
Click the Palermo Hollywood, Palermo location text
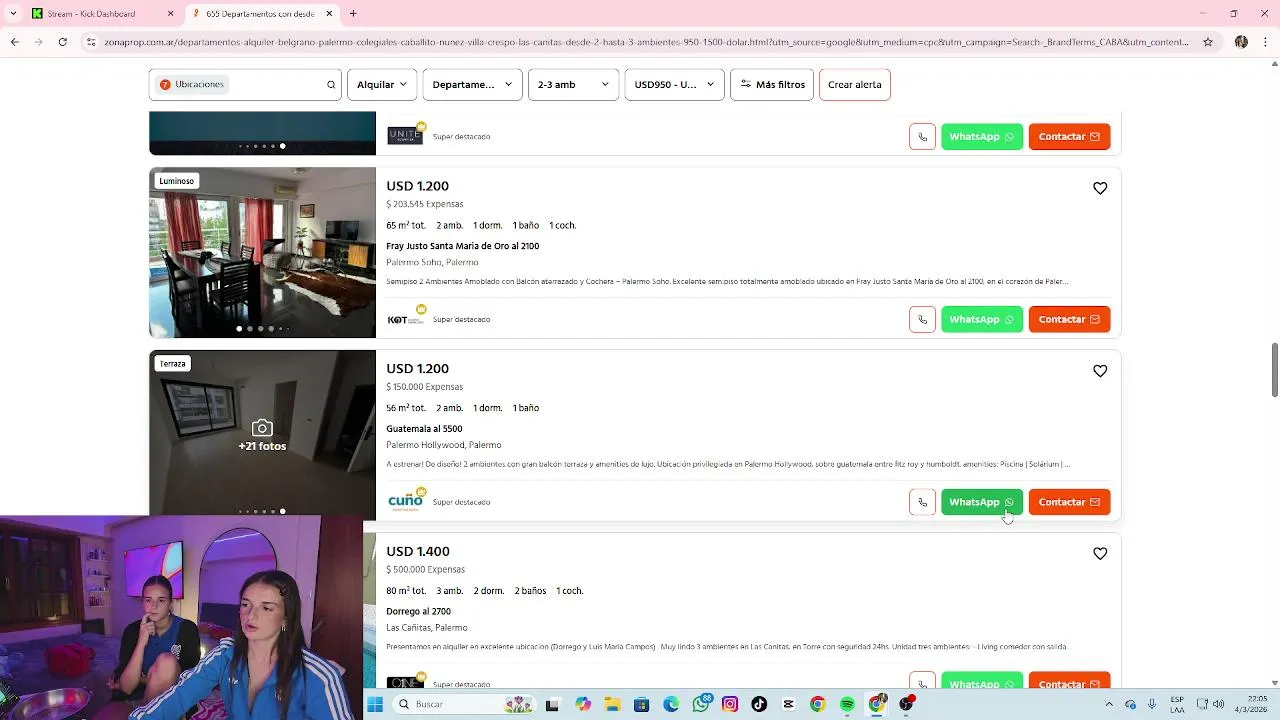coord(444,445)
